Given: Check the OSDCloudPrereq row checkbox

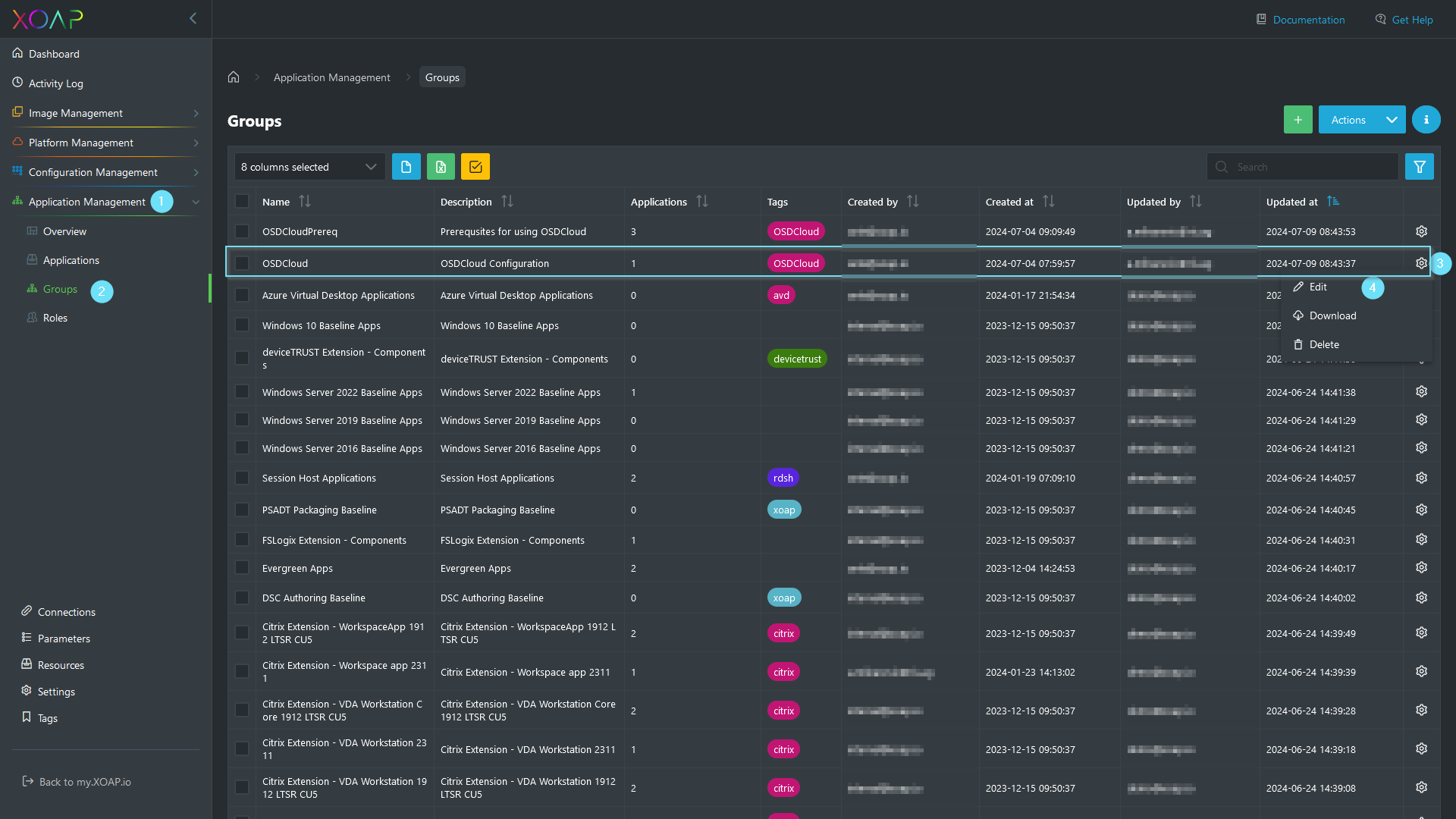Looking at the screenshot, I should (242, 231).
